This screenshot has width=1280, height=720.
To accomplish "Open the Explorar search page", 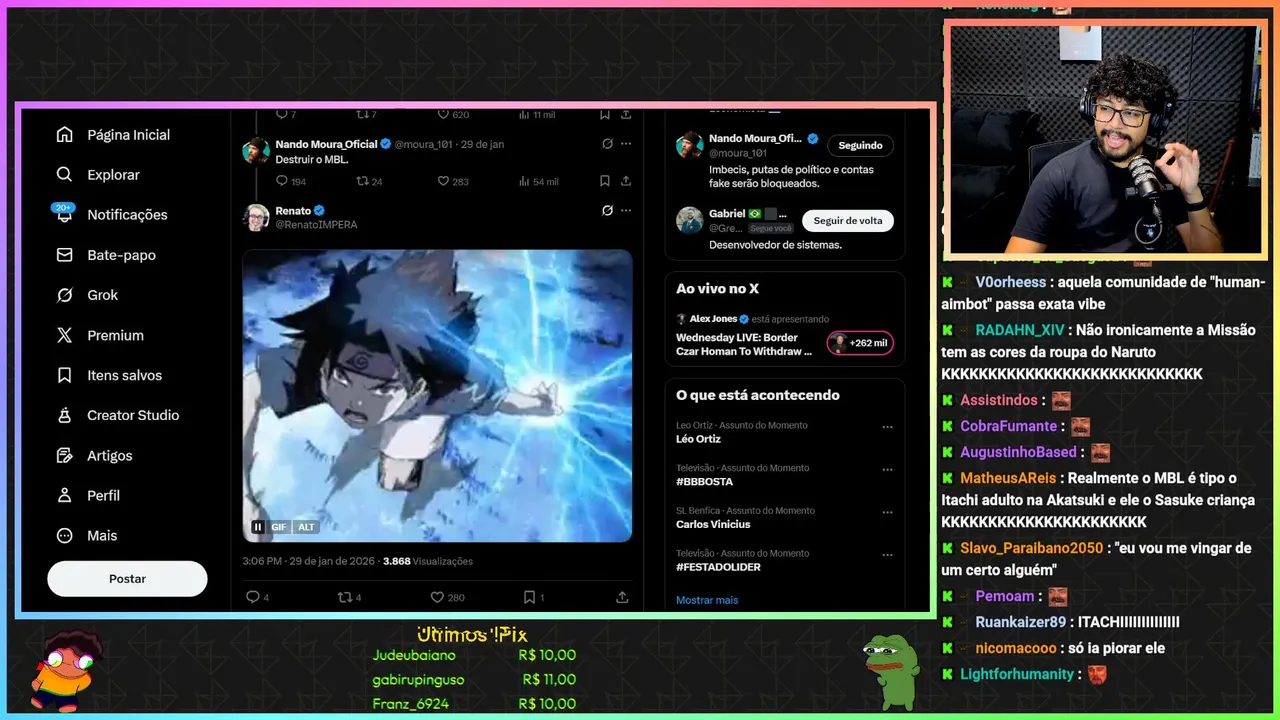I will [x=98, y=175].
